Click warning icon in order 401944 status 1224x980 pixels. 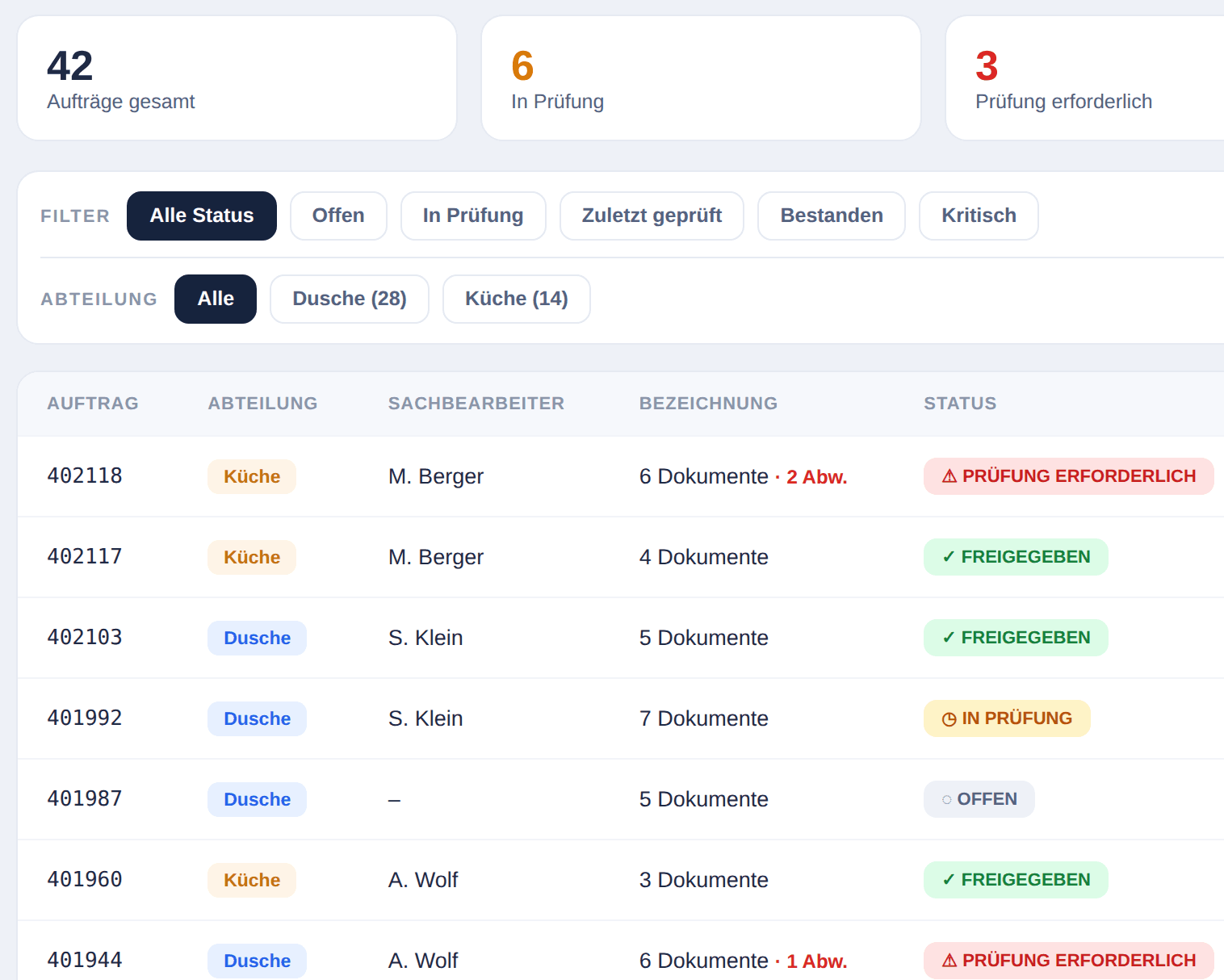click(x=949, y=961)
